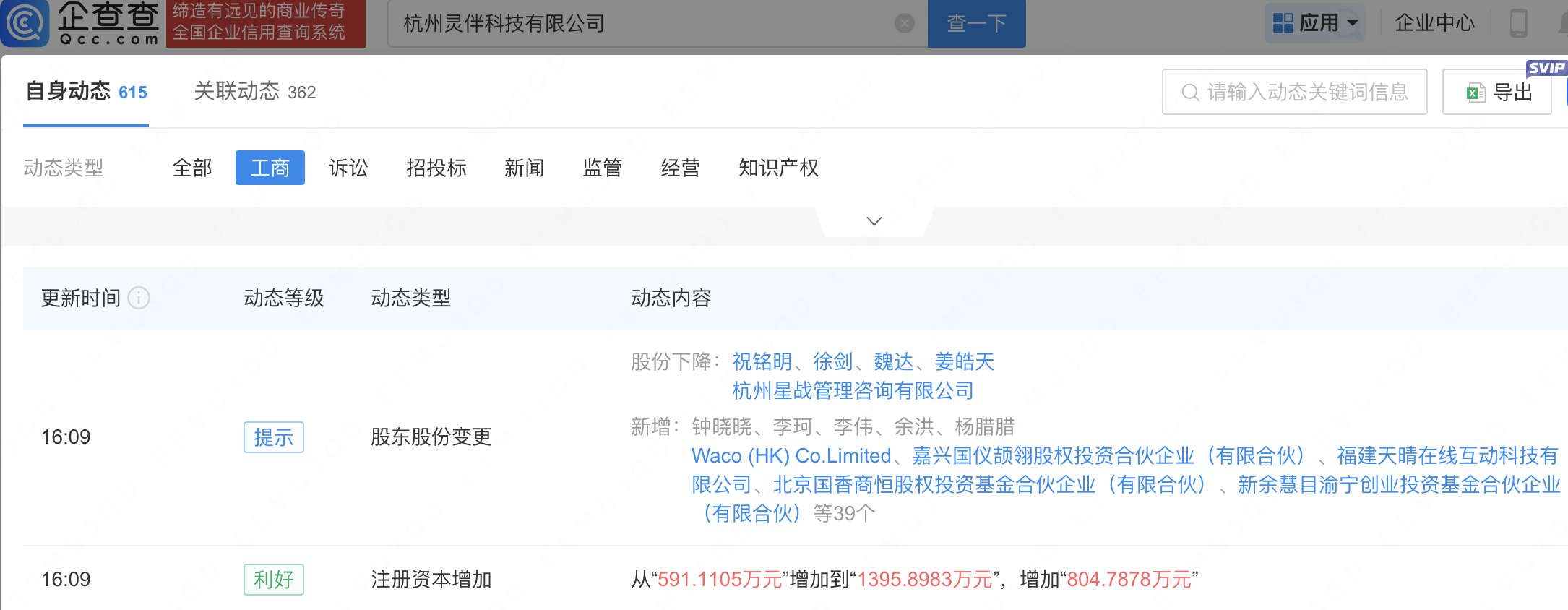Open 嘉兴国仪颉翎股权投资合伙企业 link
This screenshot has height=610, width=1568.
pyautogui.click(x=1110, y=456)
